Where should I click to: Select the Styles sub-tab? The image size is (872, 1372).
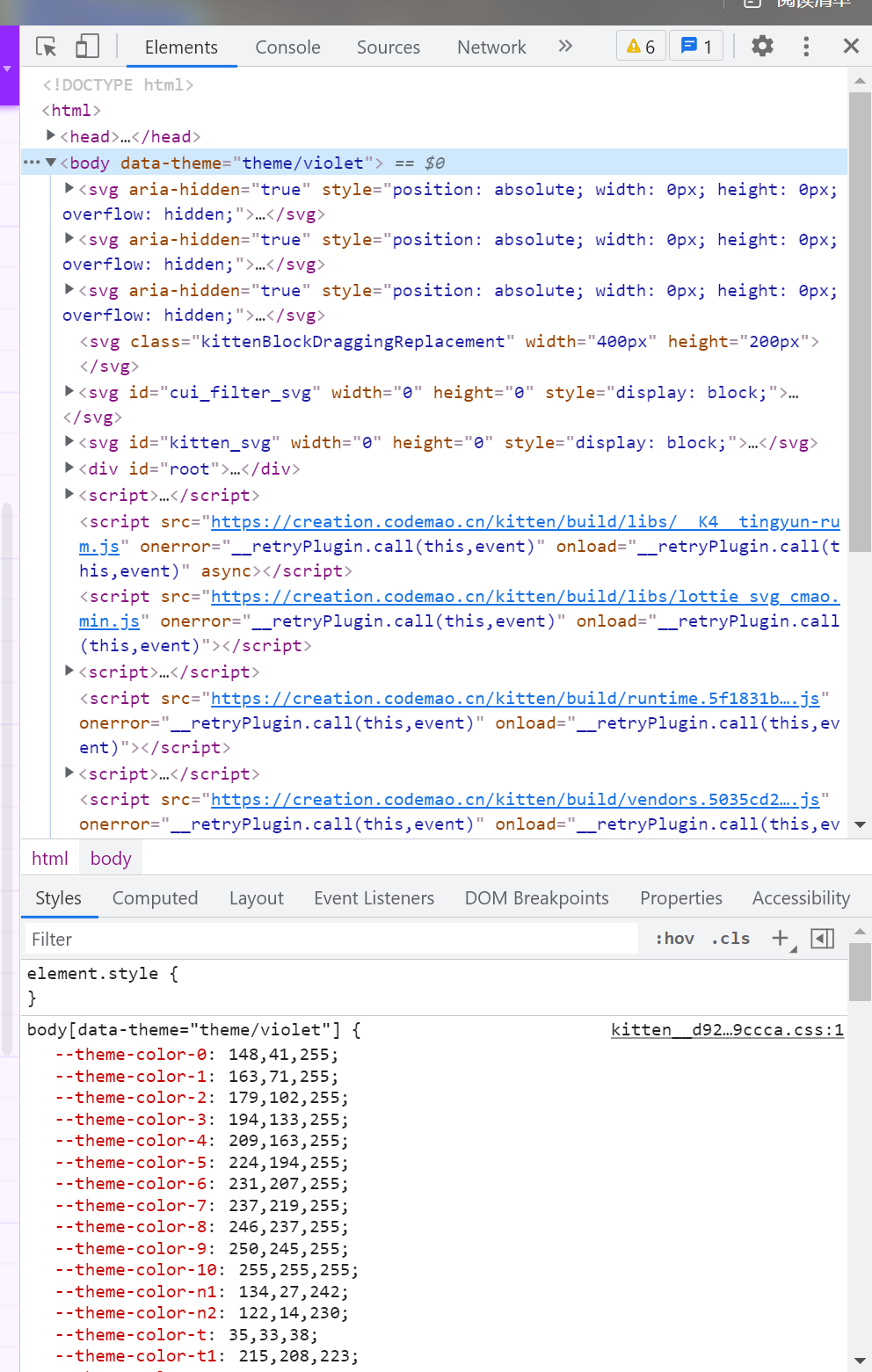pos(58,898)
